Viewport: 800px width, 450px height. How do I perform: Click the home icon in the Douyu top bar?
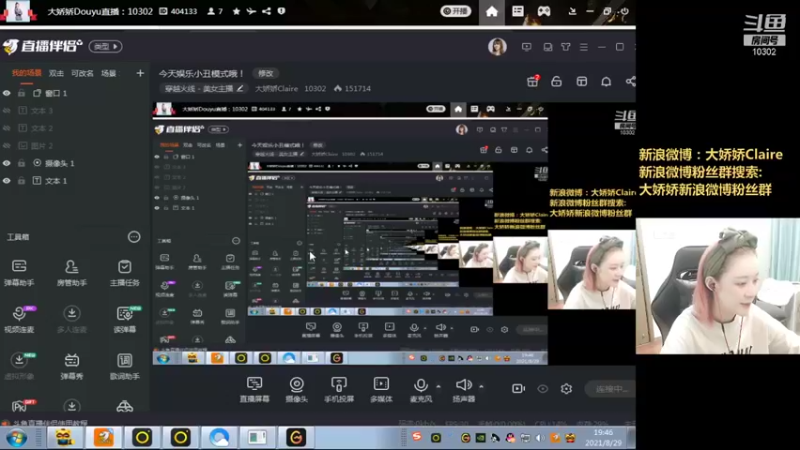coord(491,11)
